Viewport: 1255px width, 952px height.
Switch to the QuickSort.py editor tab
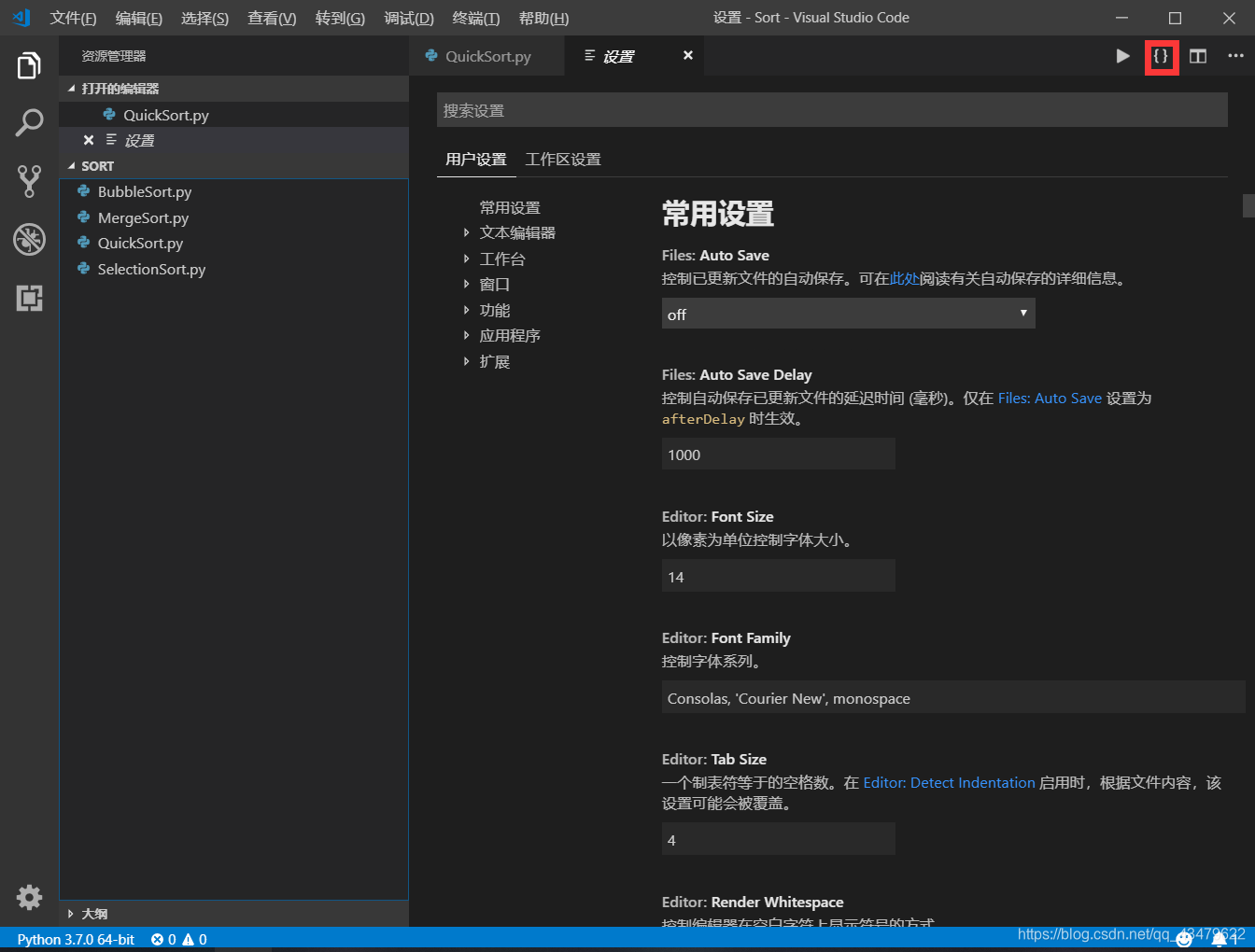(486, 56)
